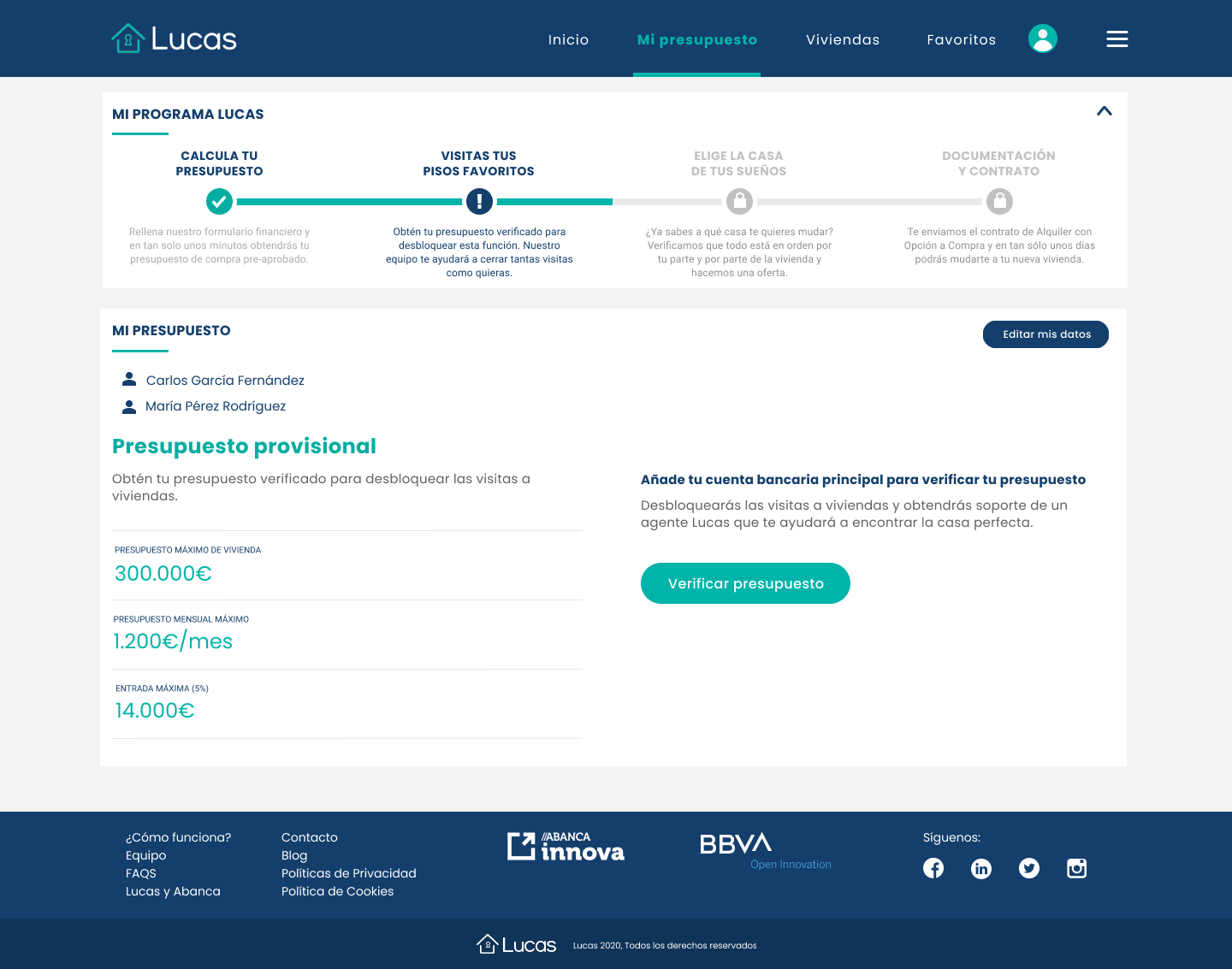Open the FAQS footer link

pyautogui.click(x=141, y=873)
